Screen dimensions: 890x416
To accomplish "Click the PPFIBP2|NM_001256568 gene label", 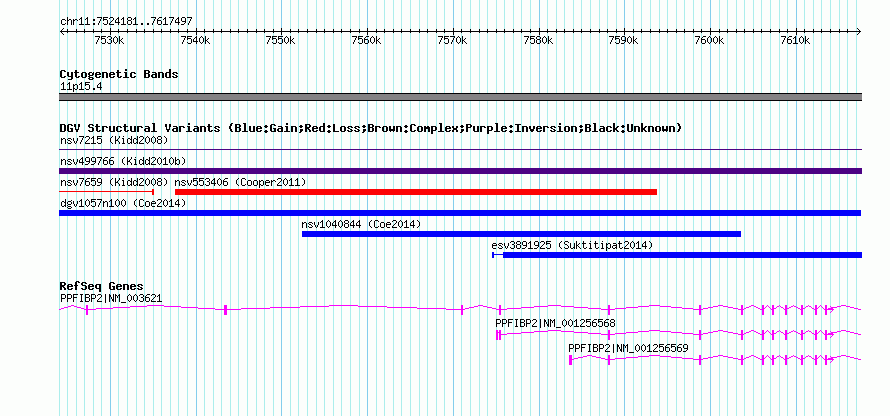I will [x=555, y=323].
